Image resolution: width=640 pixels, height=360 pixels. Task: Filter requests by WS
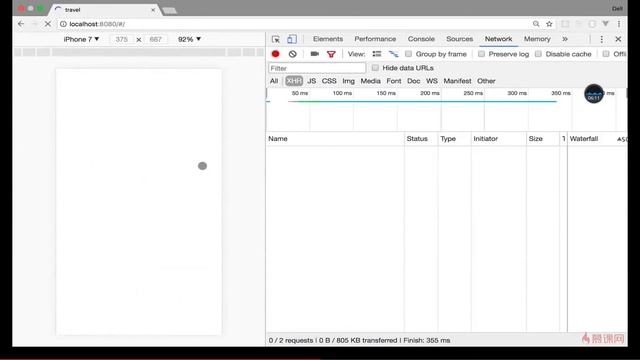[x=432, y=81]
